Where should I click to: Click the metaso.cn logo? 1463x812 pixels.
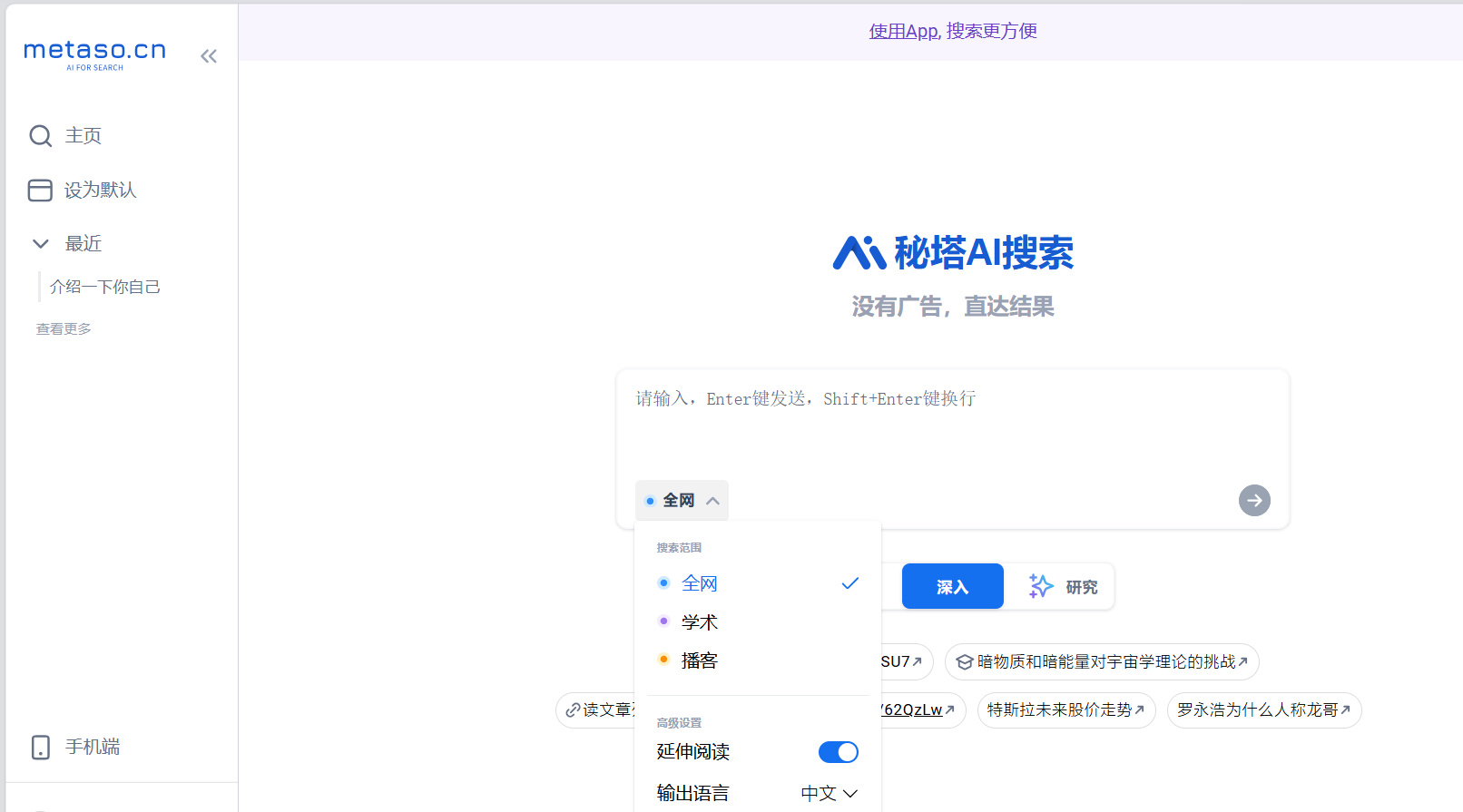point(95,54)
